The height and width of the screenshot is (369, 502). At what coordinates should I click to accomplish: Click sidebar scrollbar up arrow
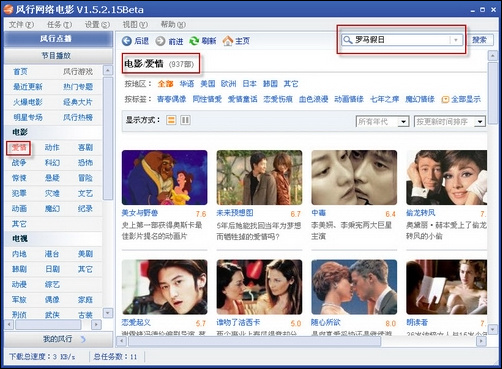tap(108, 70)
